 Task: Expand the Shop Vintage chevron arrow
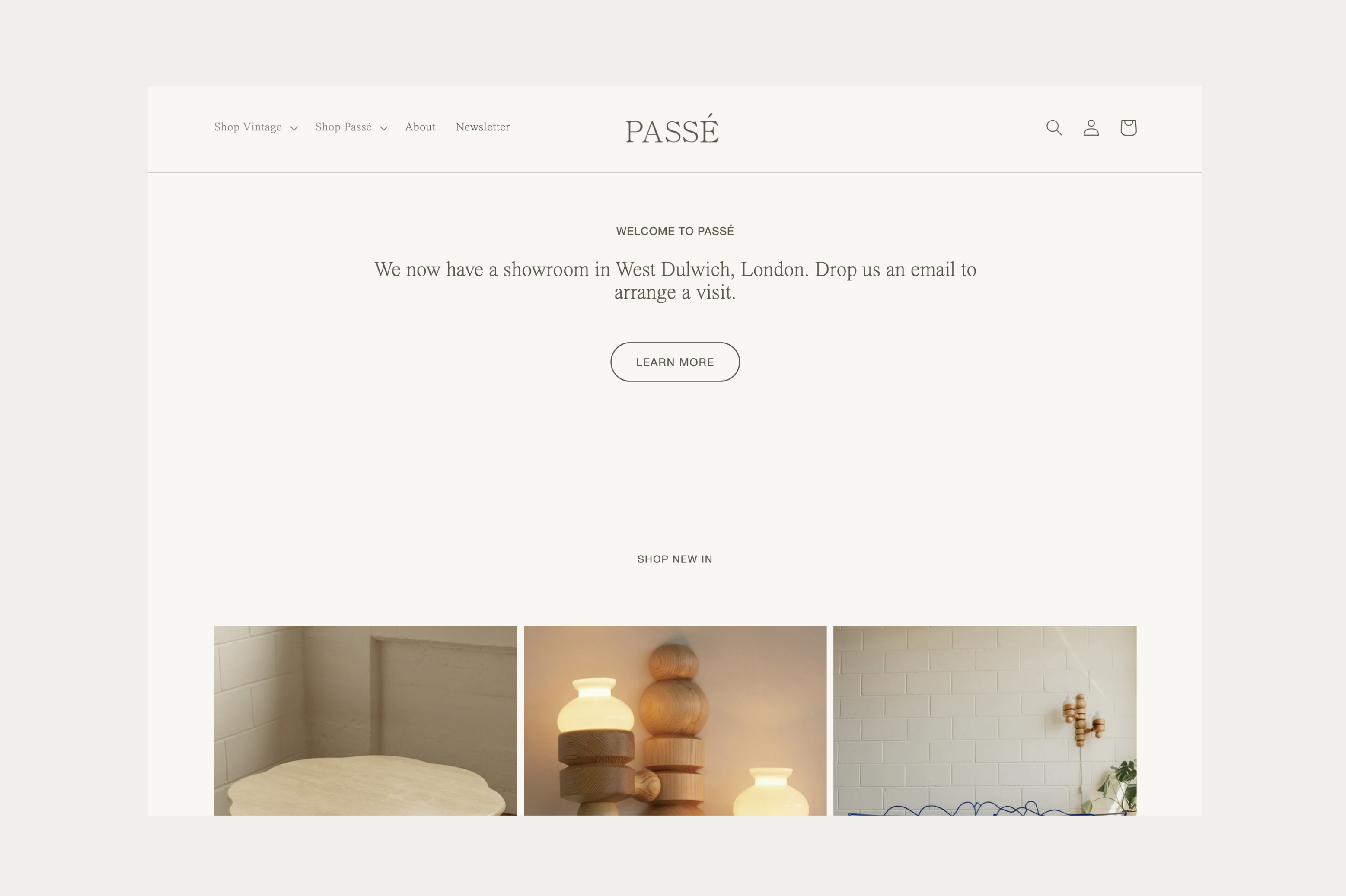click(294, 129)
